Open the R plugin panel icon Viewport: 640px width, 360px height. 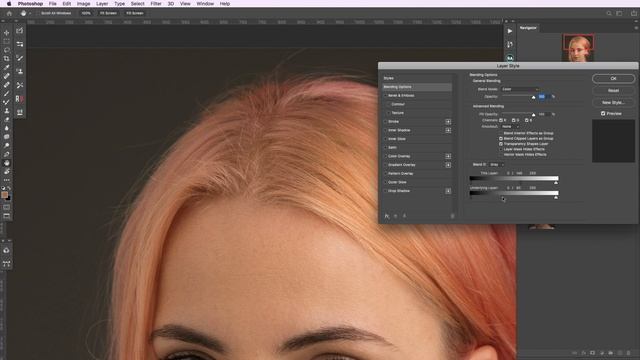[x=20, y=98]
